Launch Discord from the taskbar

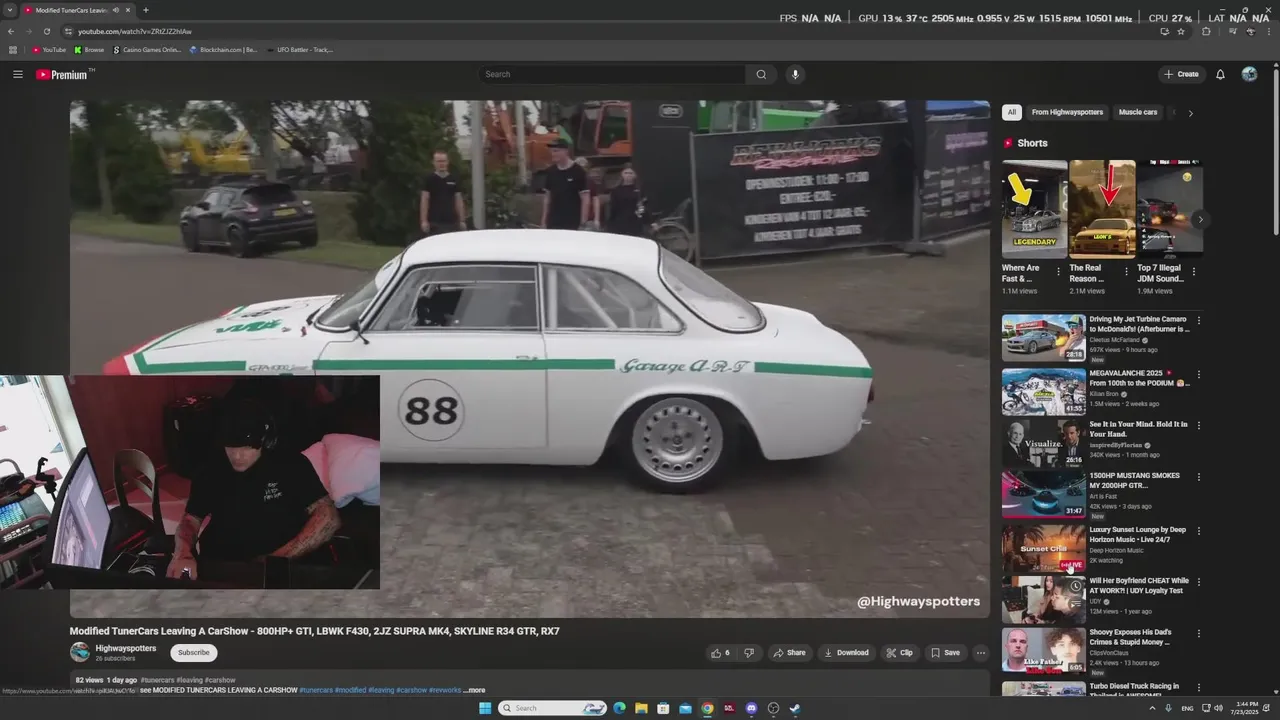pos(751,708)
